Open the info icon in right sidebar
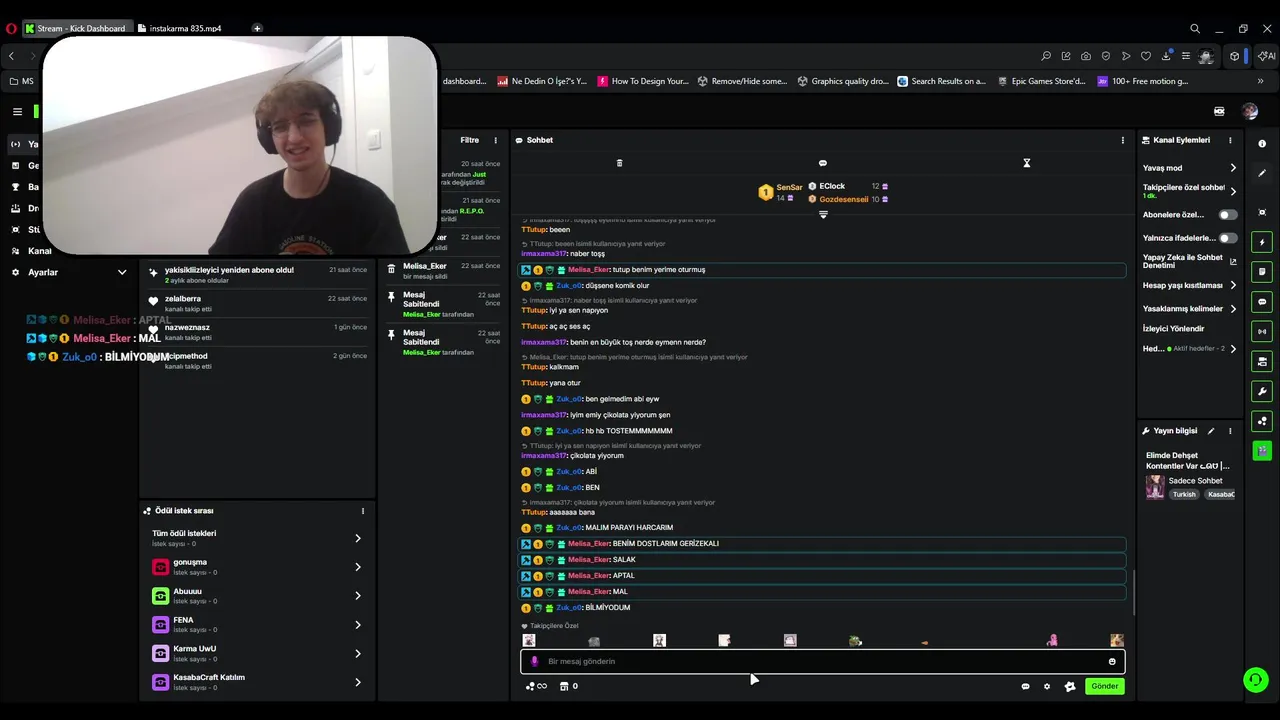 point(1262,144)
